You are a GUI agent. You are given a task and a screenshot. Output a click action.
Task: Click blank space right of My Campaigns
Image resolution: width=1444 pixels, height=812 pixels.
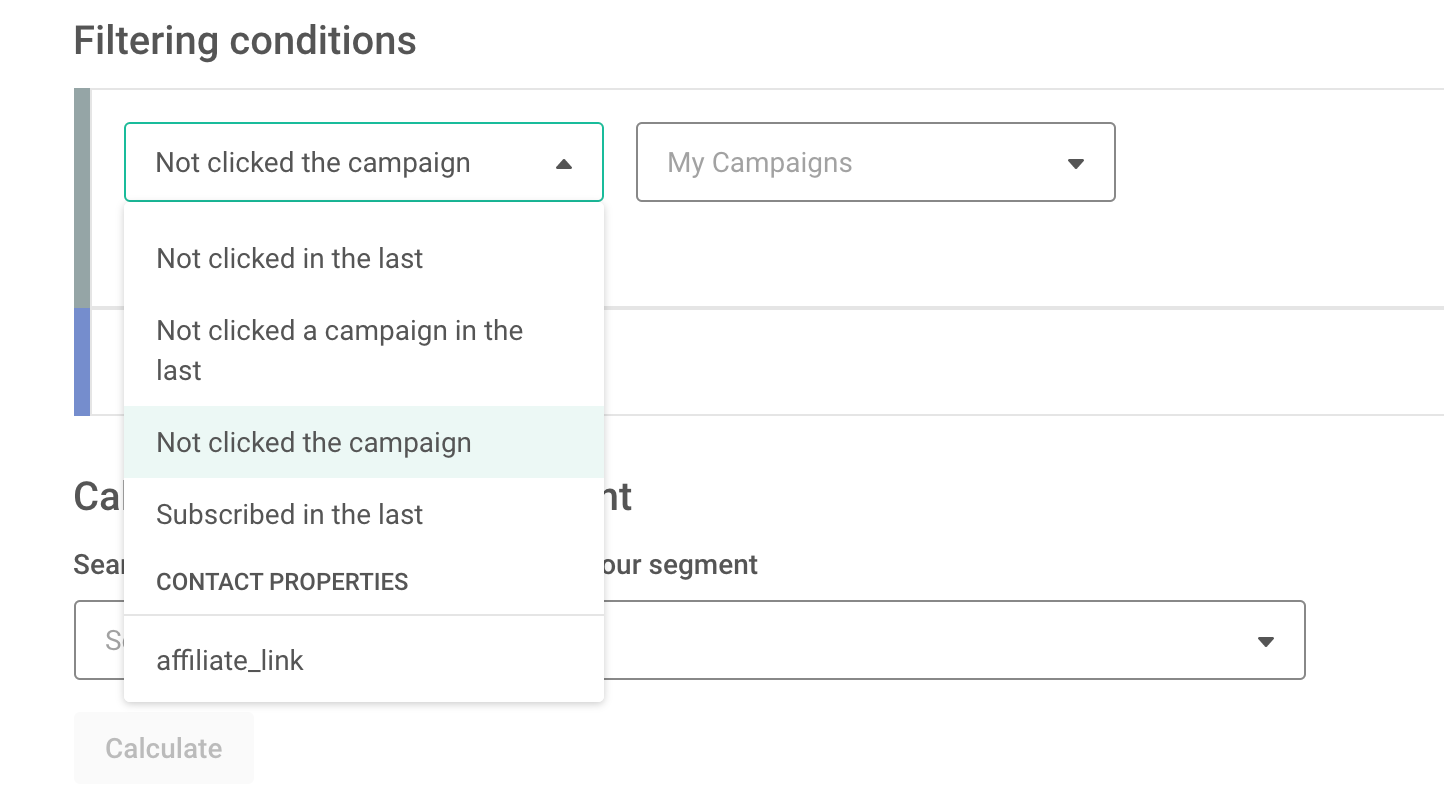click(x=1280, y=162)
